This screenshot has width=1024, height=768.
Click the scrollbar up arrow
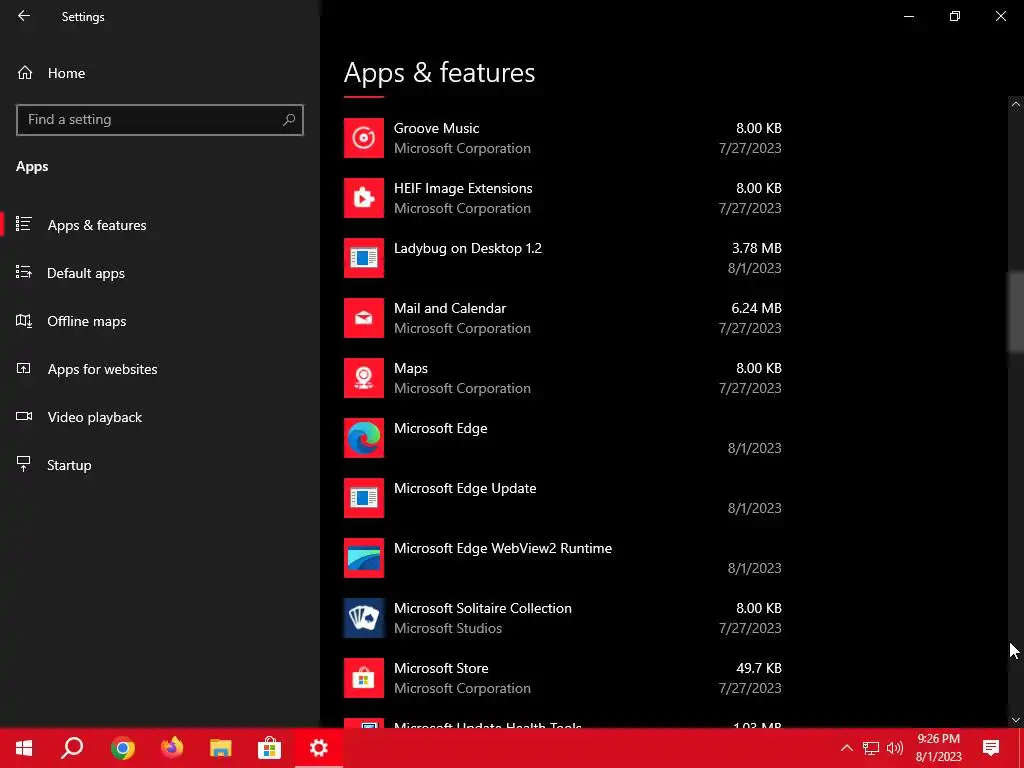click(1016, 104)
